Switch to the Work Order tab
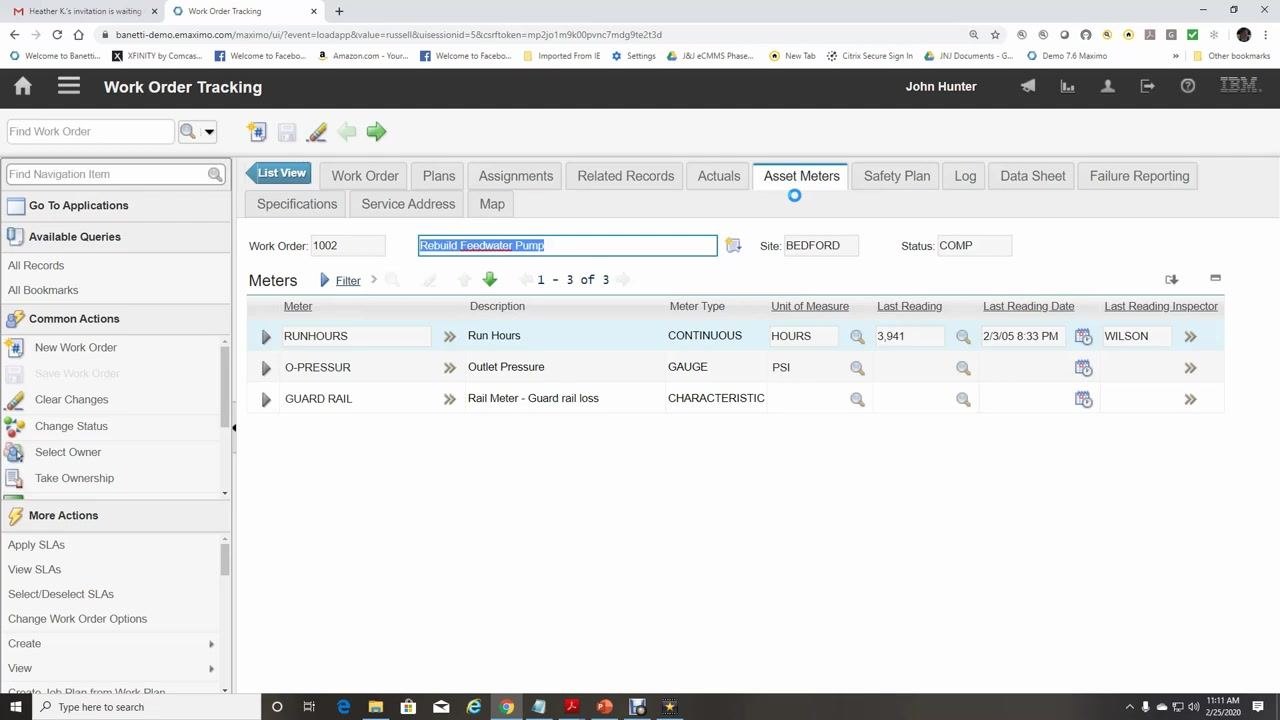1280x720 pixels. 365,176
